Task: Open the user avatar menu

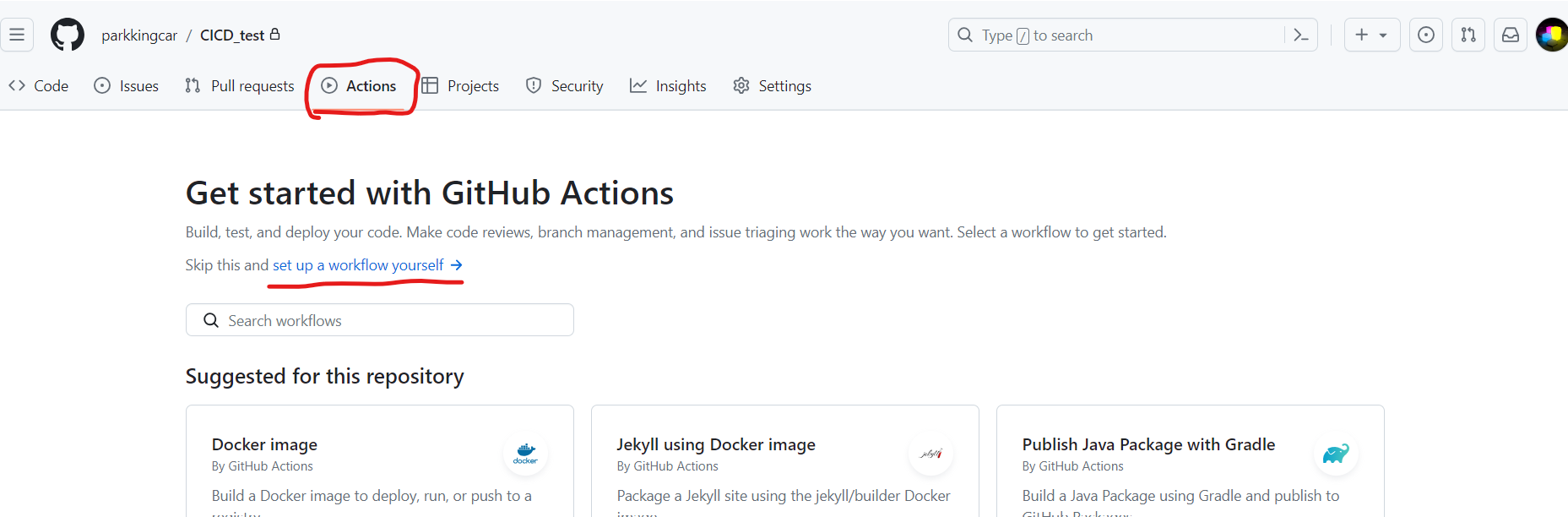Action: [x=1552, y=35]
